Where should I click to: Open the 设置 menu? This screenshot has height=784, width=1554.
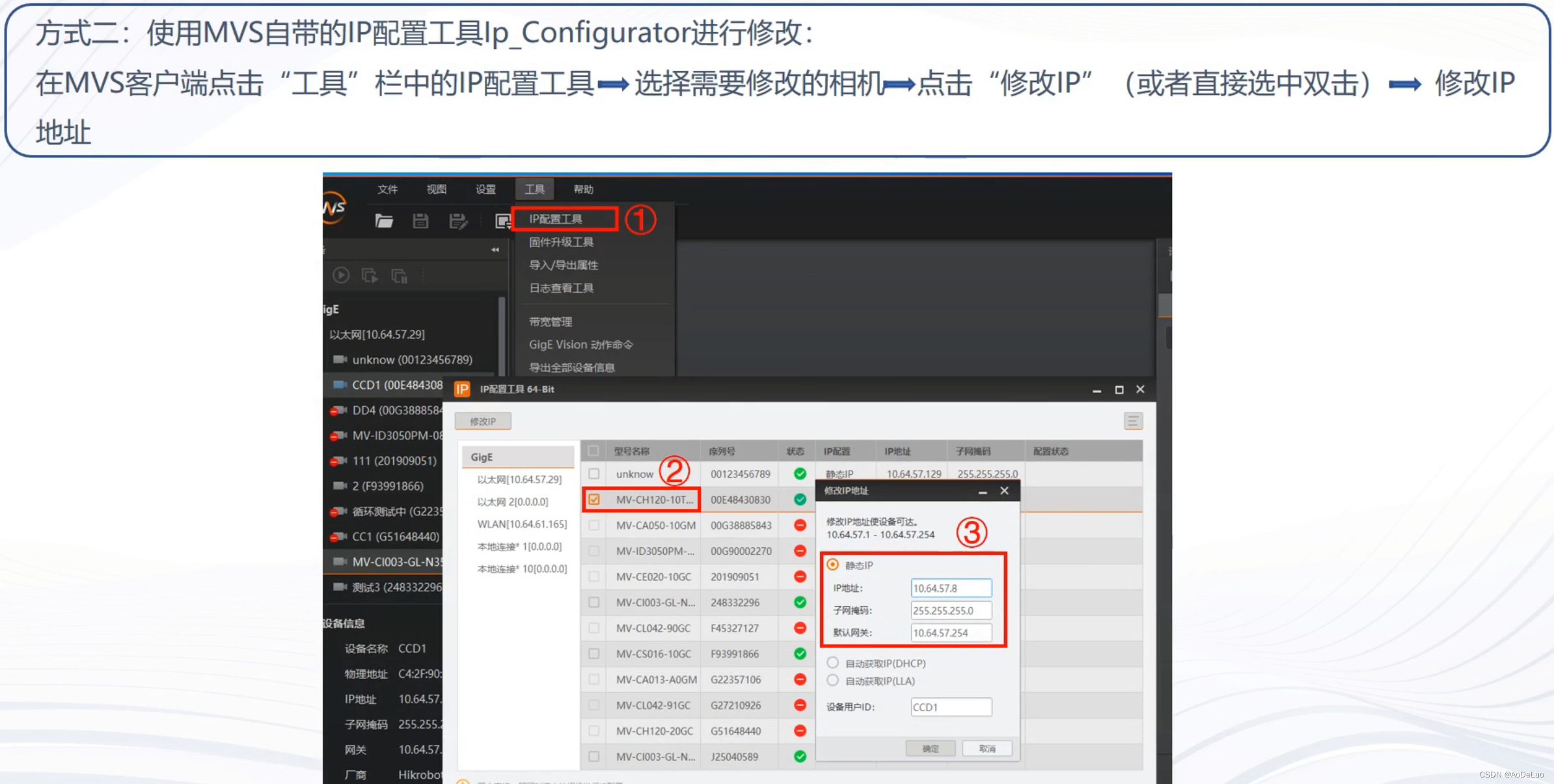click(485, 189)
